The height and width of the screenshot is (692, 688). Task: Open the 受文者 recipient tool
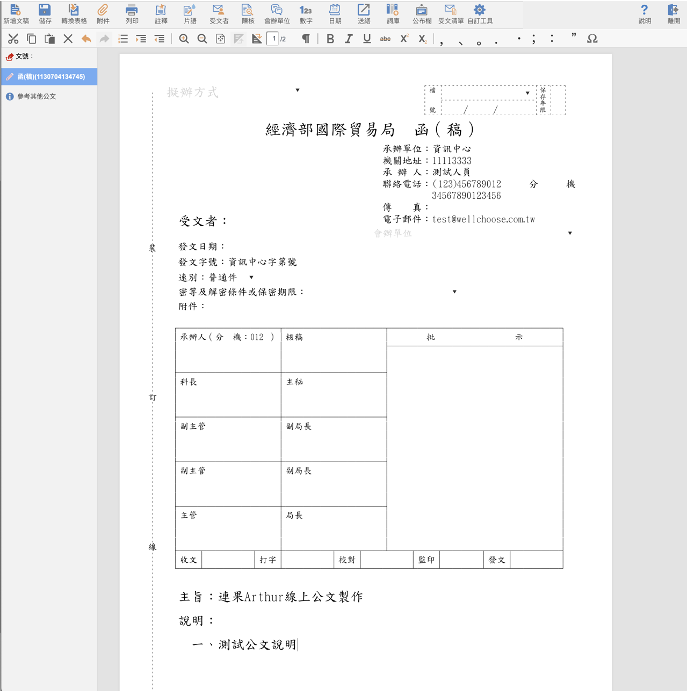tap(218, 14)
